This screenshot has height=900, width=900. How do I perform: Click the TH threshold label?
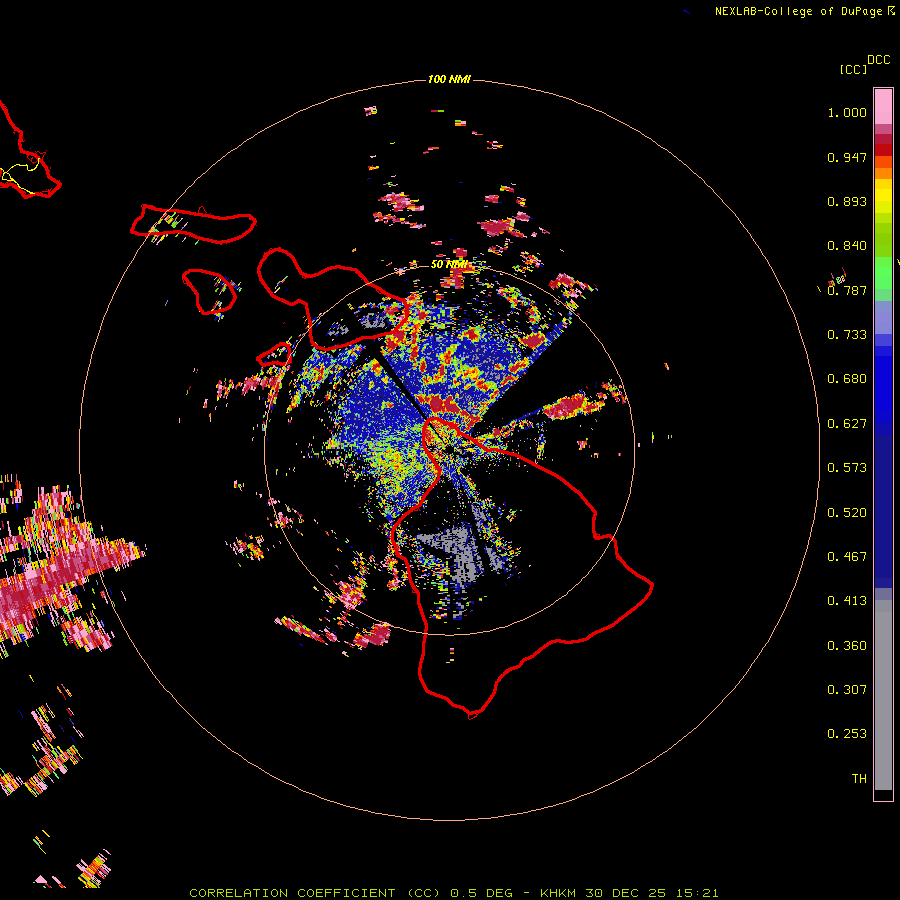point(859,779)
